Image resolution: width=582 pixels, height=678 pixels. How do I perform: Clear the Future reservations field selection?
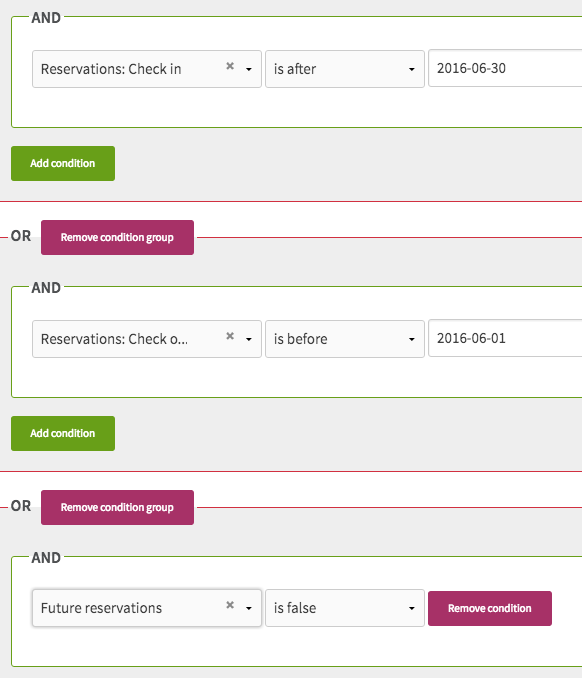[230, 605]
